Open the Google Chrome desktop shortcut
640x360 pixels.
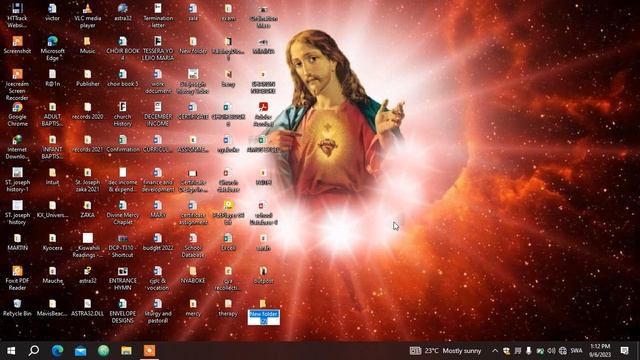[x=17, y=114]
